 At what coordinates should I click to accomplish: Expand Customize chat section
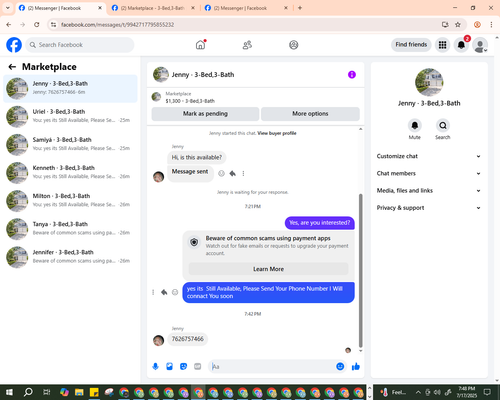point(429,156)
